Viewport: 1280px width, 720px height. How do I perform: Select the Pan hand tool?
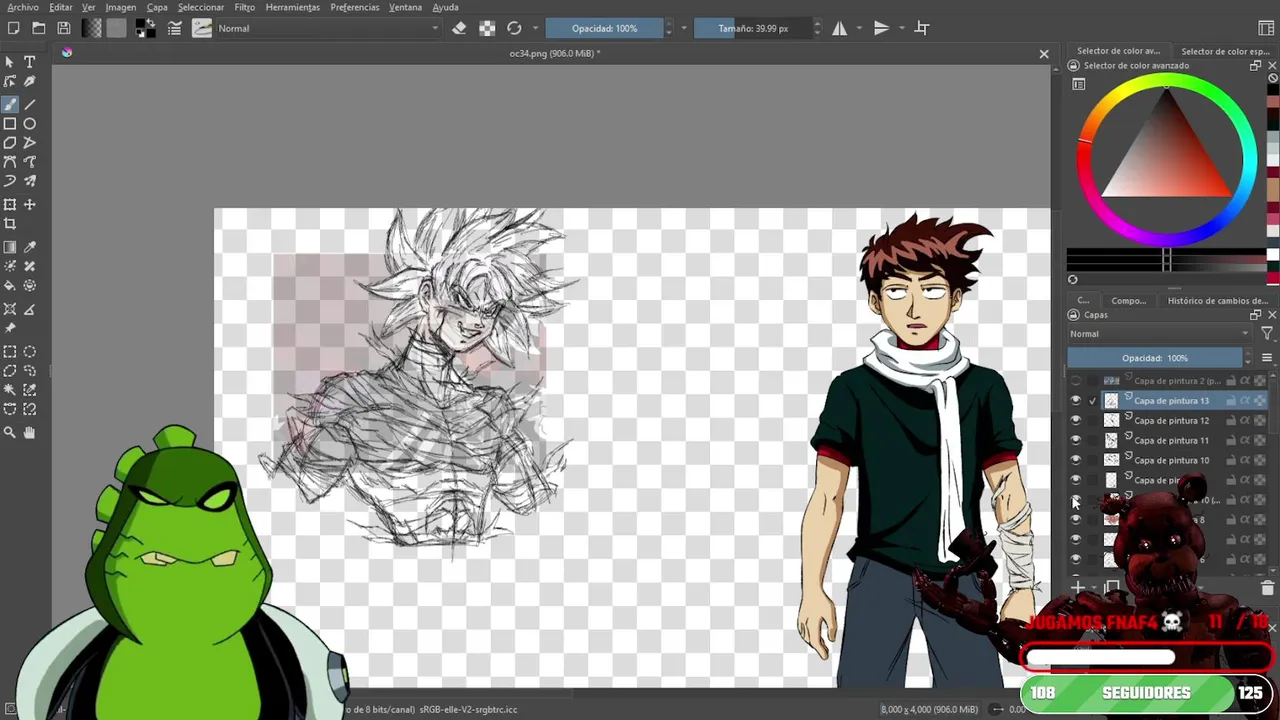point(30,432)
